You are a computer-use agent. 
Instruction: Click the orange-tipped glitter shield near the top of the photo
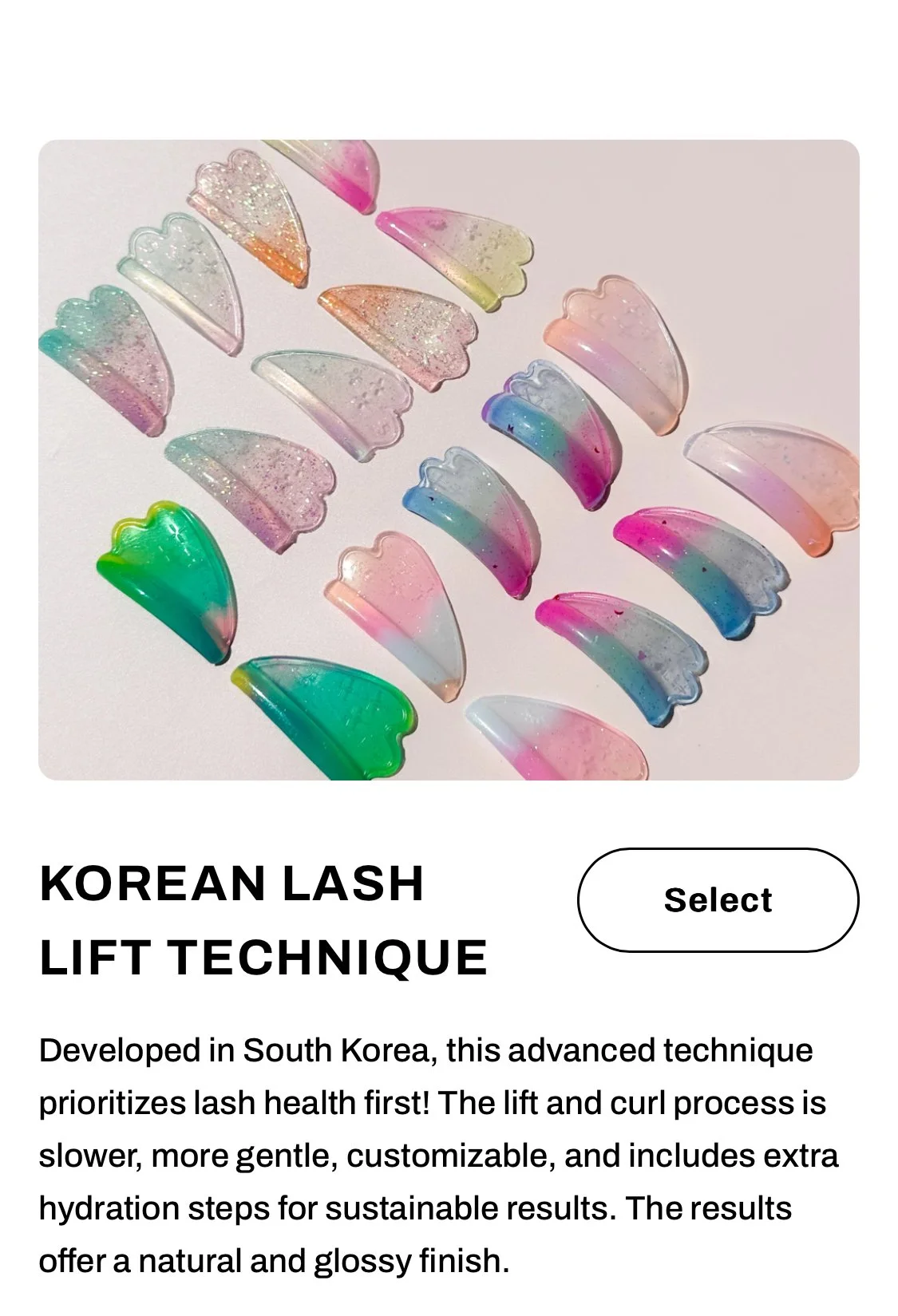(249, 215)
